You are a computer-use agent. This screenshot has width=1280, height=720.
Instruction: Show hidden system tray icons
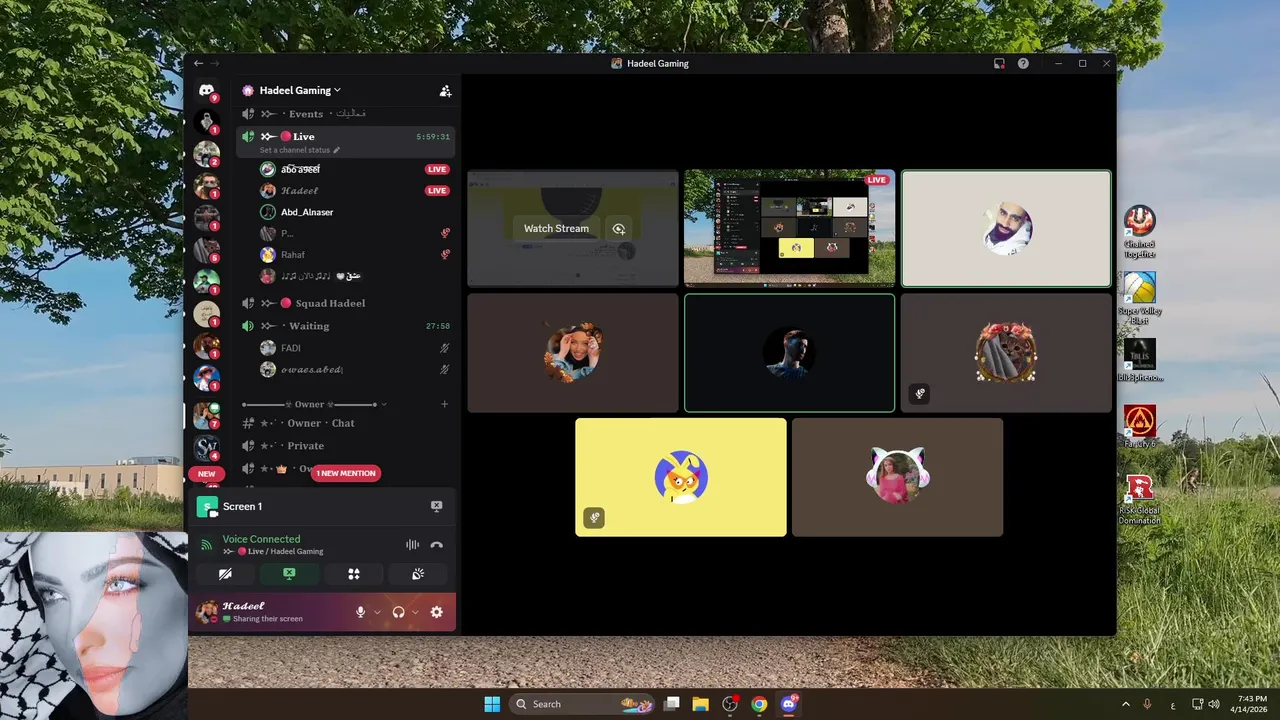point(1126,704)
